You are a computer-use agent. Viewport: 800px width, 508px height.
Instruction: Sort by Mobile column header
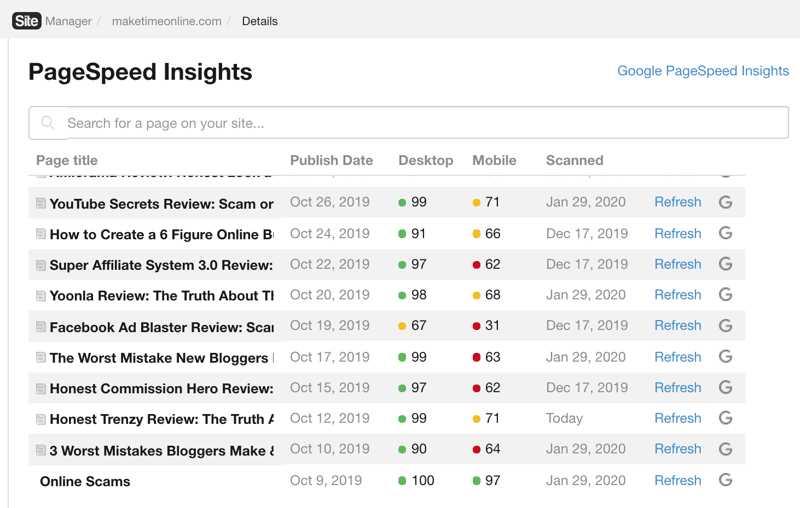(494, 160)
